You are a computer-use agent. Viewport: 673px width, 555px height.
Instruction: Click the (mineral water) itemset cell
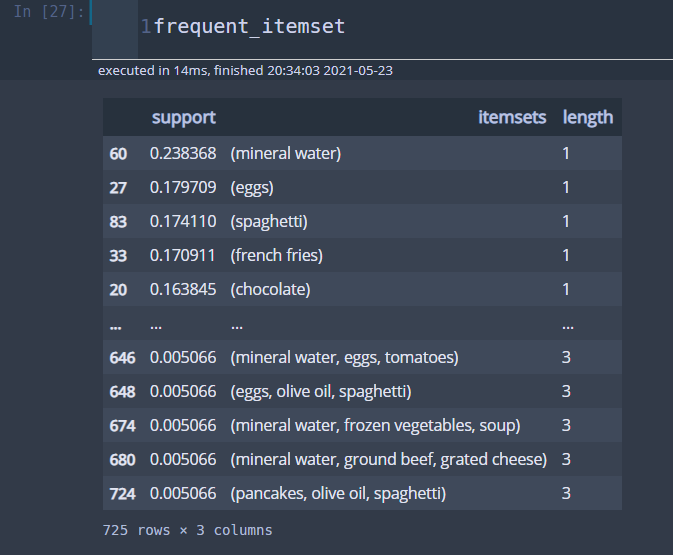click(286, 153)
